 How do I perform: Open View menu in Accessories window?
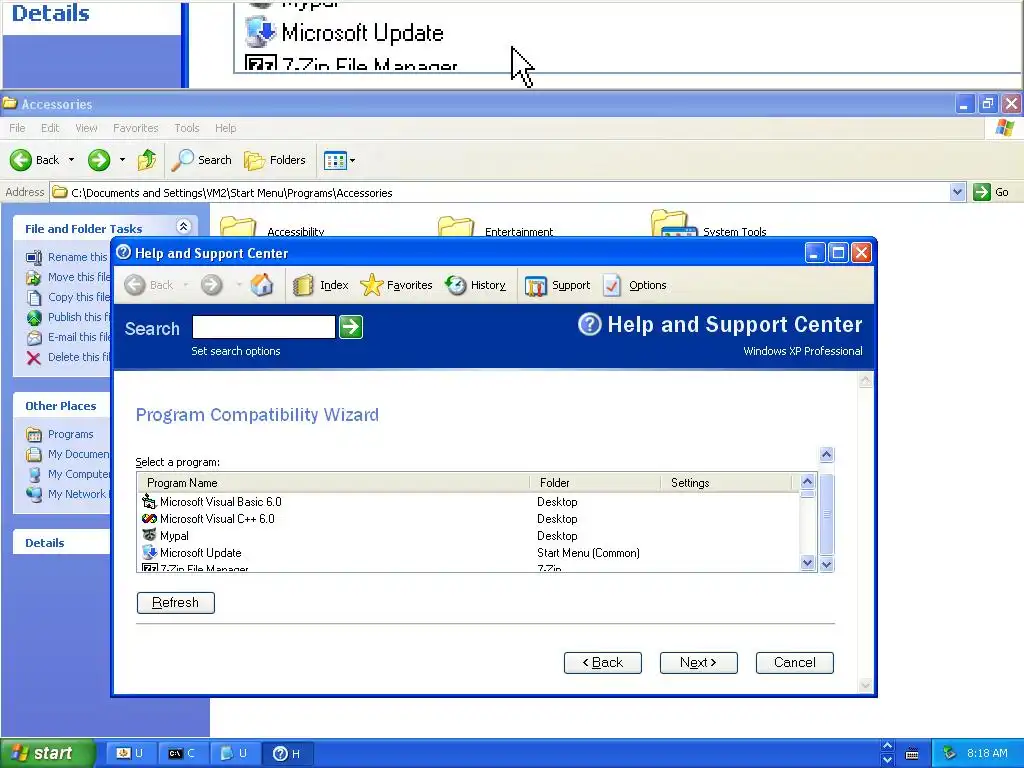pyautogui.click(x=86, y=128)
